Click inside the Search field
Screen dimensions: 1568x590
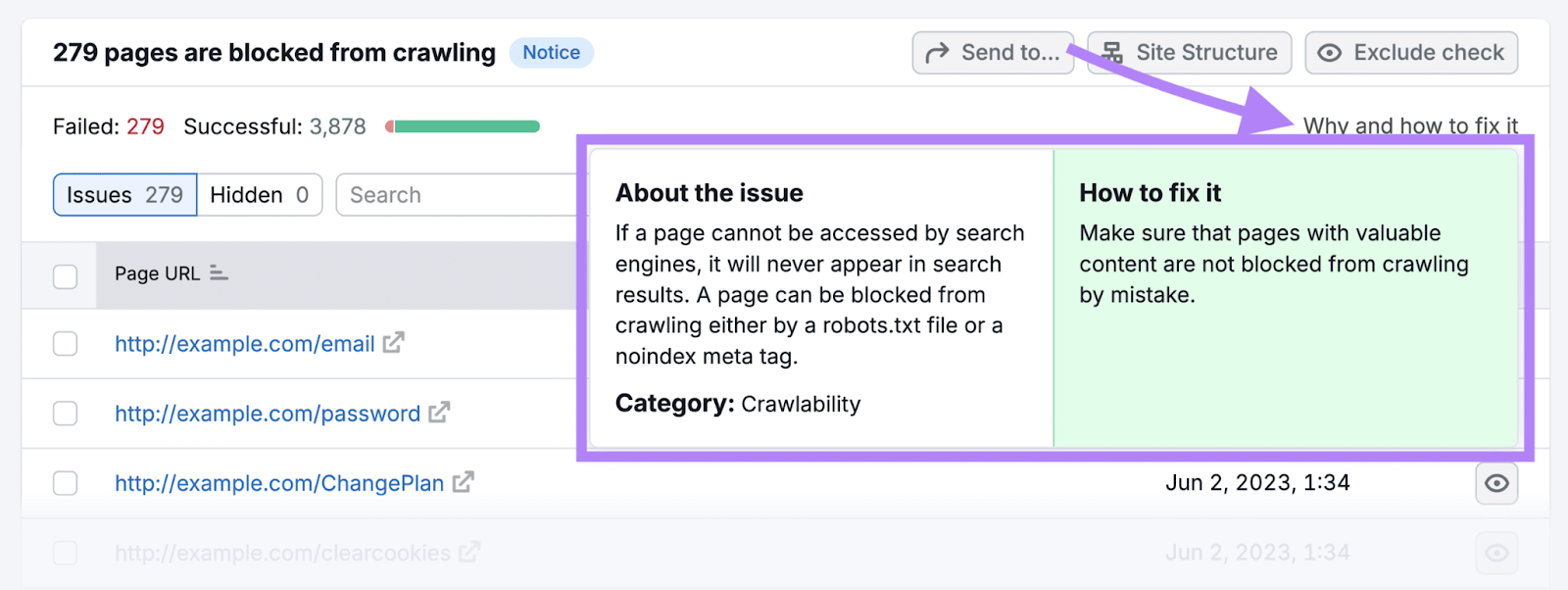coord(441,194)
